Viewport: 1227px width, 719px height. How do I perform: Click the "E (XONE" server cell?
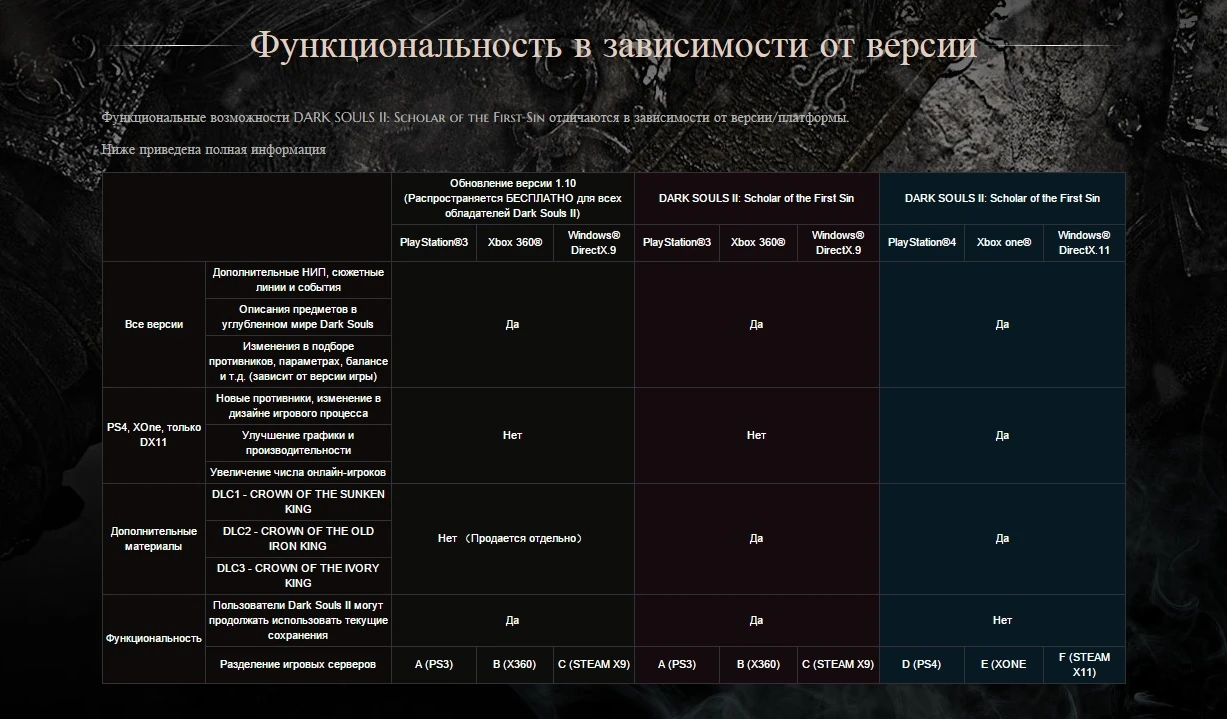(1003, 664)
